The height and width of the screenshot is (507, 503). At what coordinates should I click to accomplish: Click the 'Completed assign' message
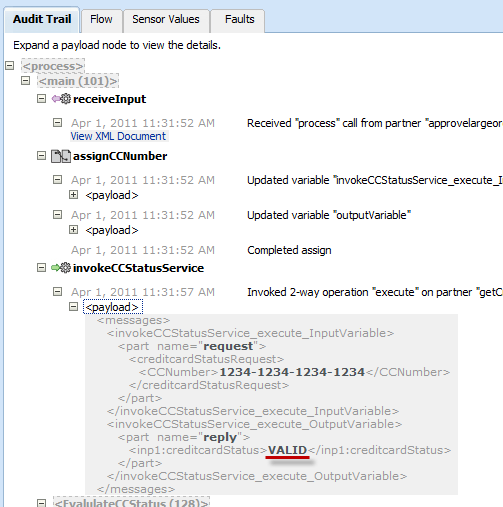pyautogui.click(x=289, y=250)
